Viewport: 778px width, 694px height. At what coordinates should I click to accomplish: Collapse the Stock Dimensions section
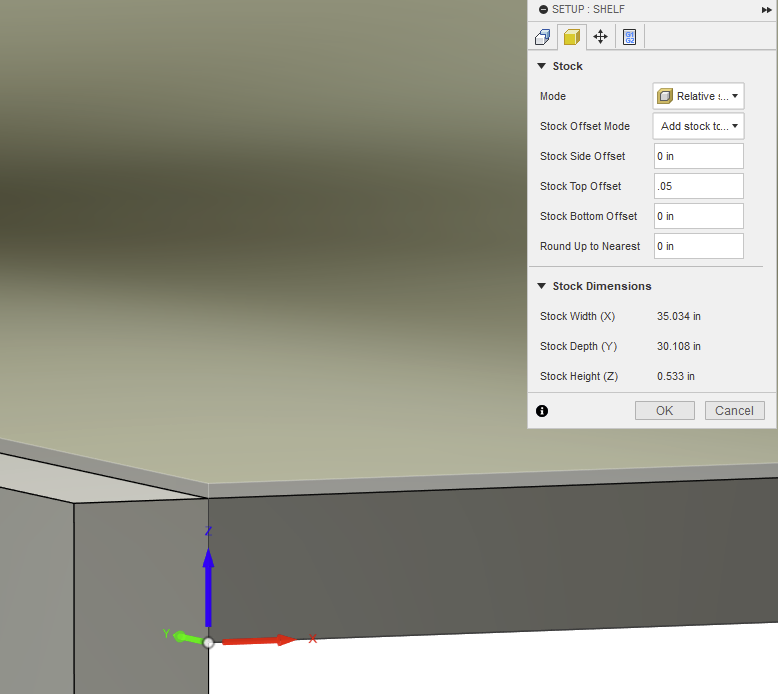click(x=542, y=286)
